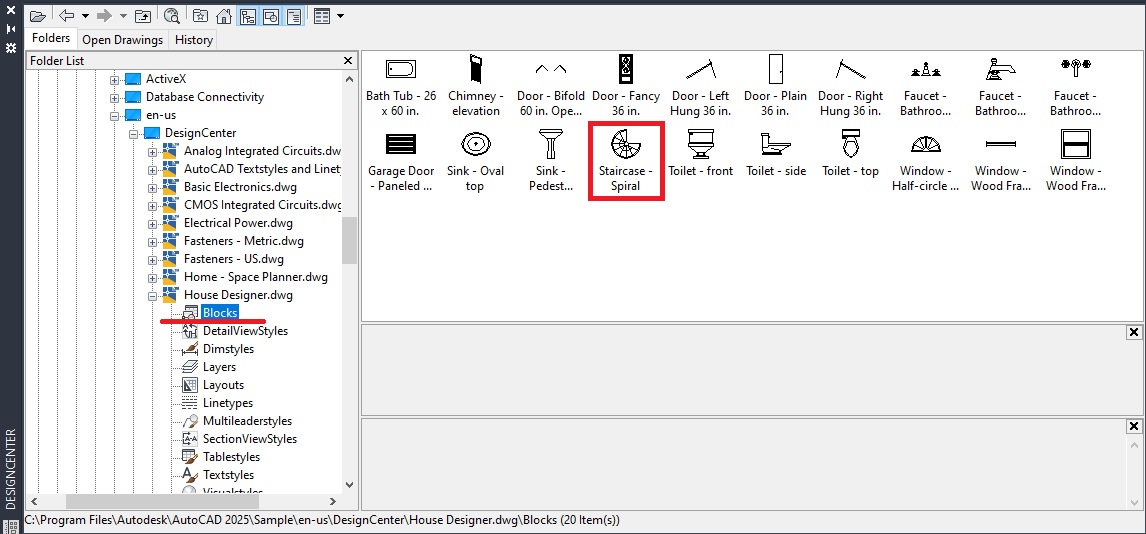Open the Search dialog icon
This screenshot has width=1146, height=534.
coord(172,16)
